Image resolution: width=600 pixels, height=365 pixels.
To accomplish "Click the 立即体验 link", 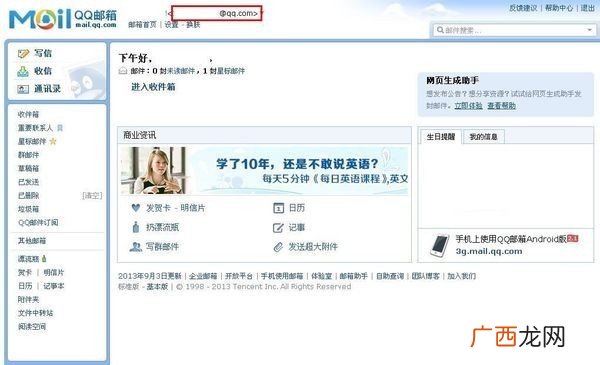I will point(468,106).
